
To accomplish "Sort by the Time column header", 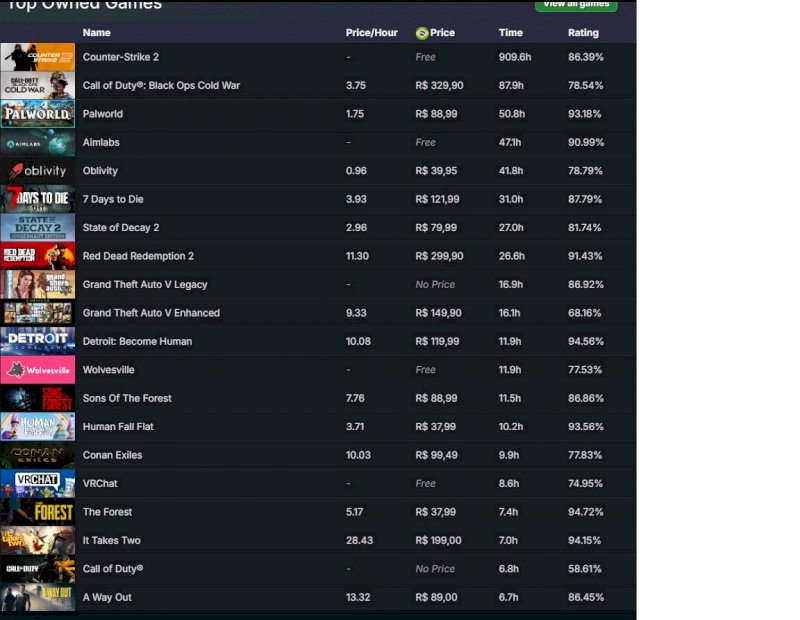I will click(511, 33).
